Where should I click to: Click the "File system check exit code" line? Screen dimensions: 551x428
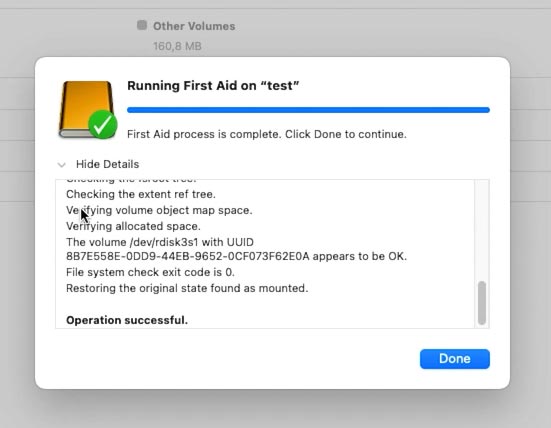tap(150, 272)
